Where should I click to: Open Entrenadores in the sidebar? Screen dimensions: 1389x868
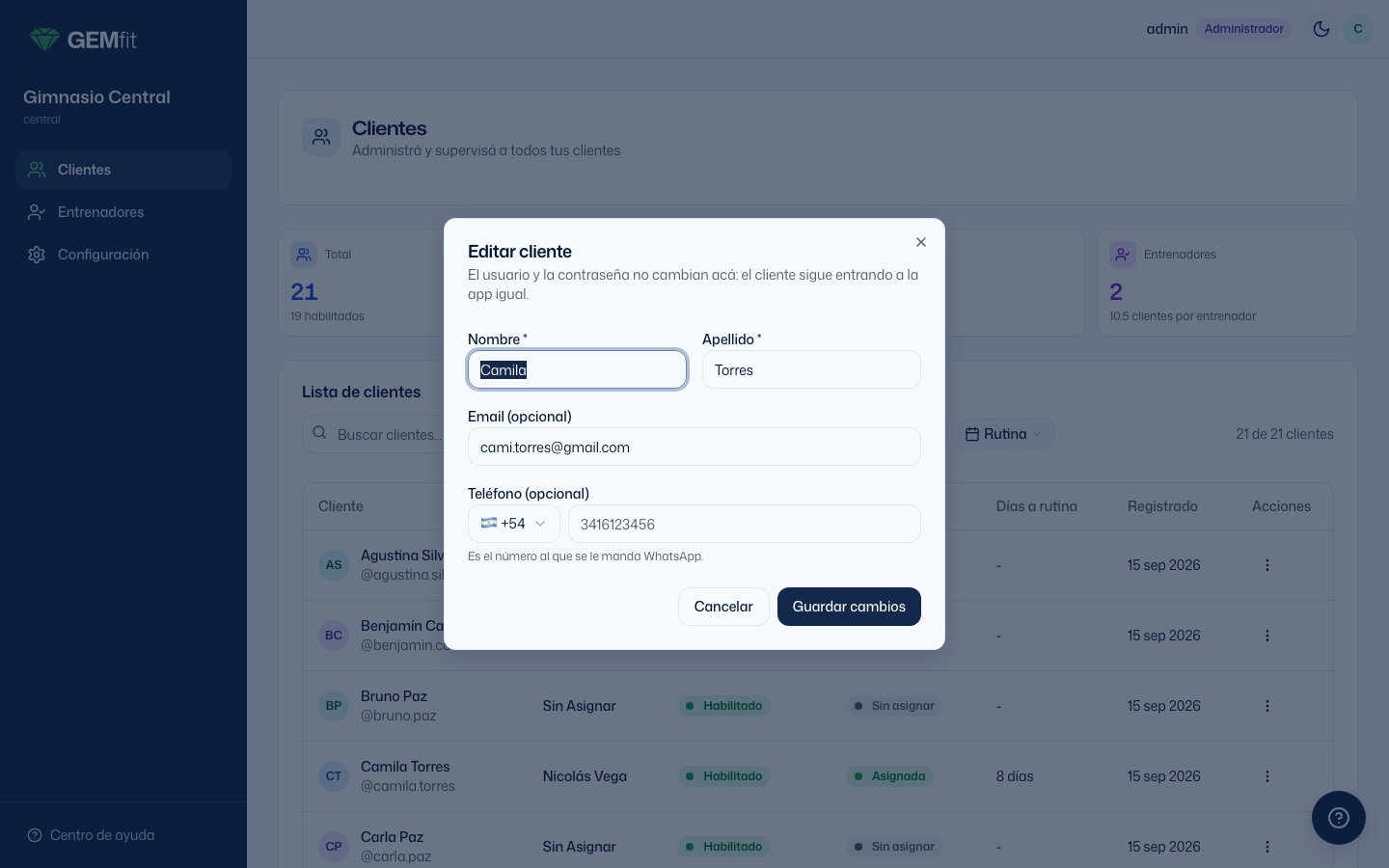(x=123, y=212)
